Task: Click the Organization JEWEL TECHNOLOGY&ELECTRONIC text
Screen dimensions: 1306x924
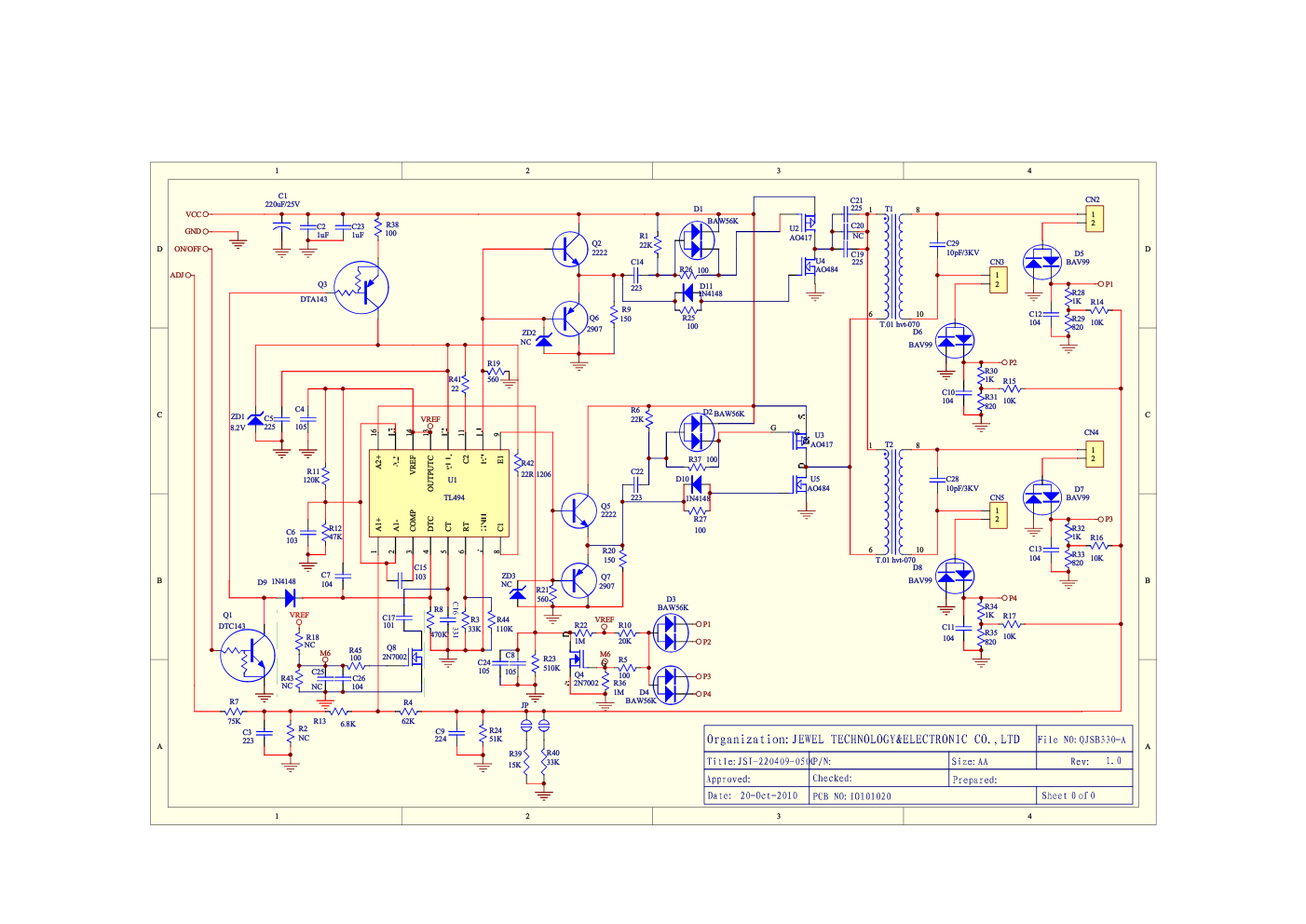Action: pos(864,740)
